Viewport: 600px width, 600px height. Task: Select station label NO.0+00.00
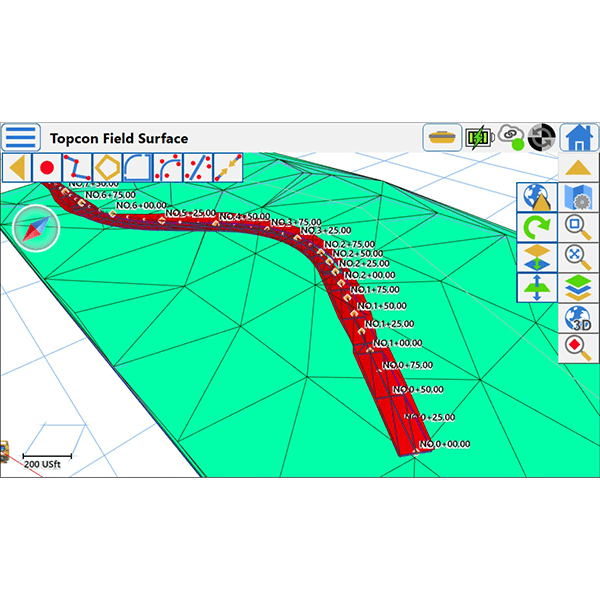coord(445,444)
